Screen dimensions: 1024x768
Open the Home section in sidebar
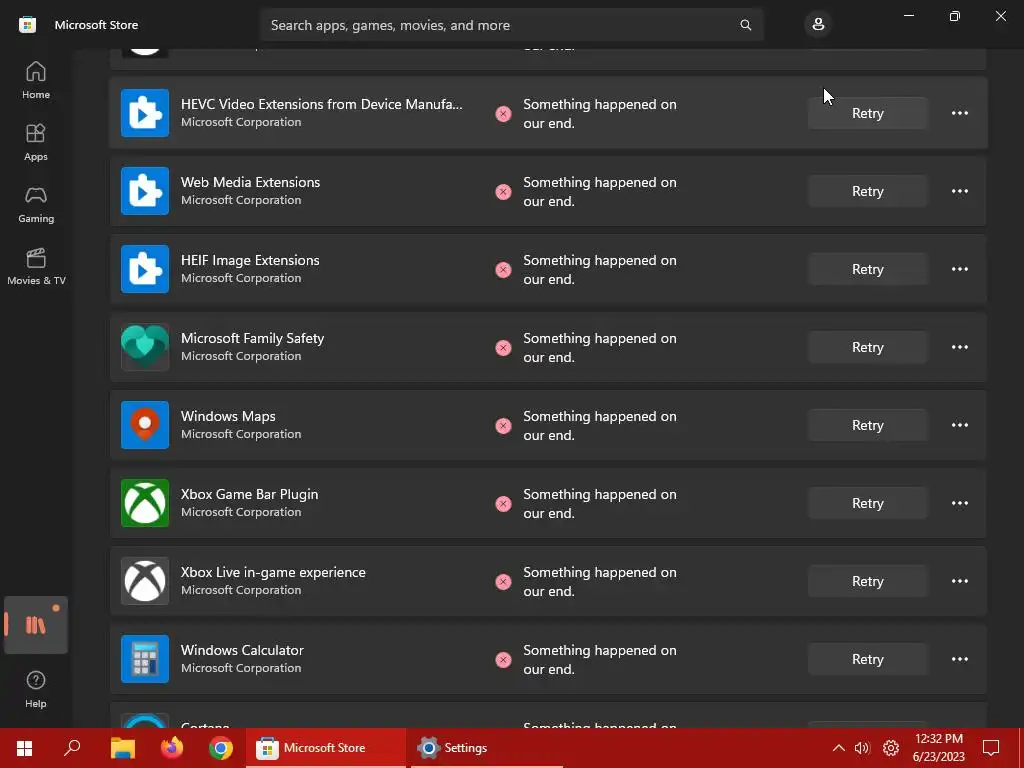tap(36, 80)
